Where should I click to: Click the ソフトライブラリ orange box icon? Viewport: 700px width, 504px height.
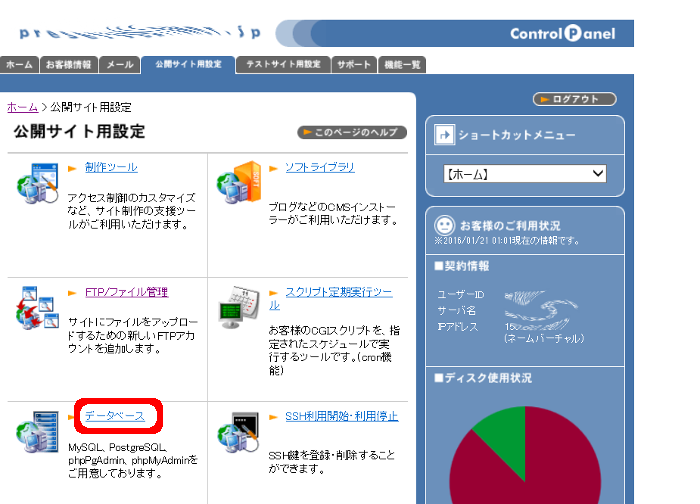239,182
